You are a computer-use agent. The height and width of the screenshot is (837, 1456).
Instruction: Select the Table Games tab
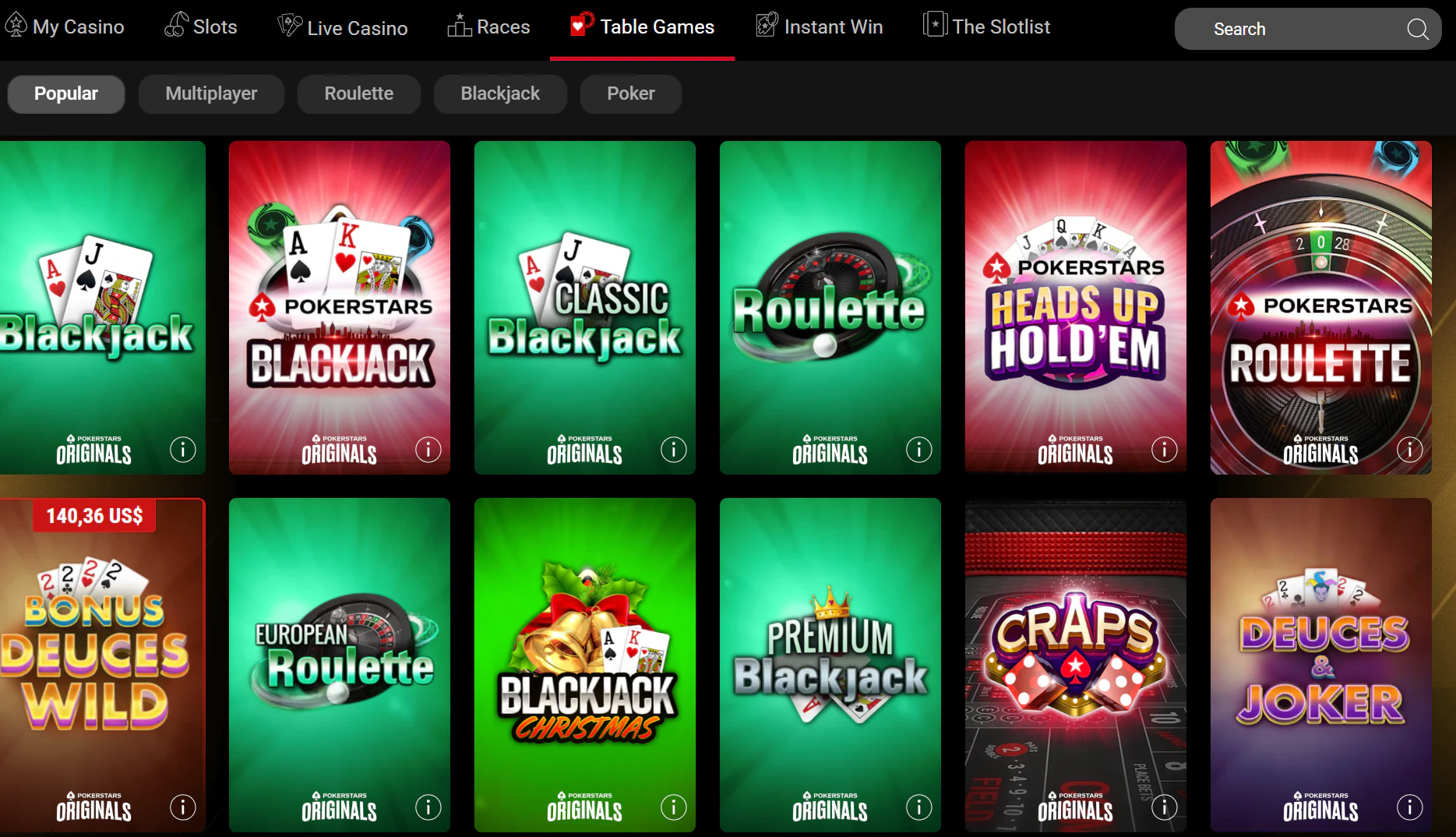click(x=642, y=26)
